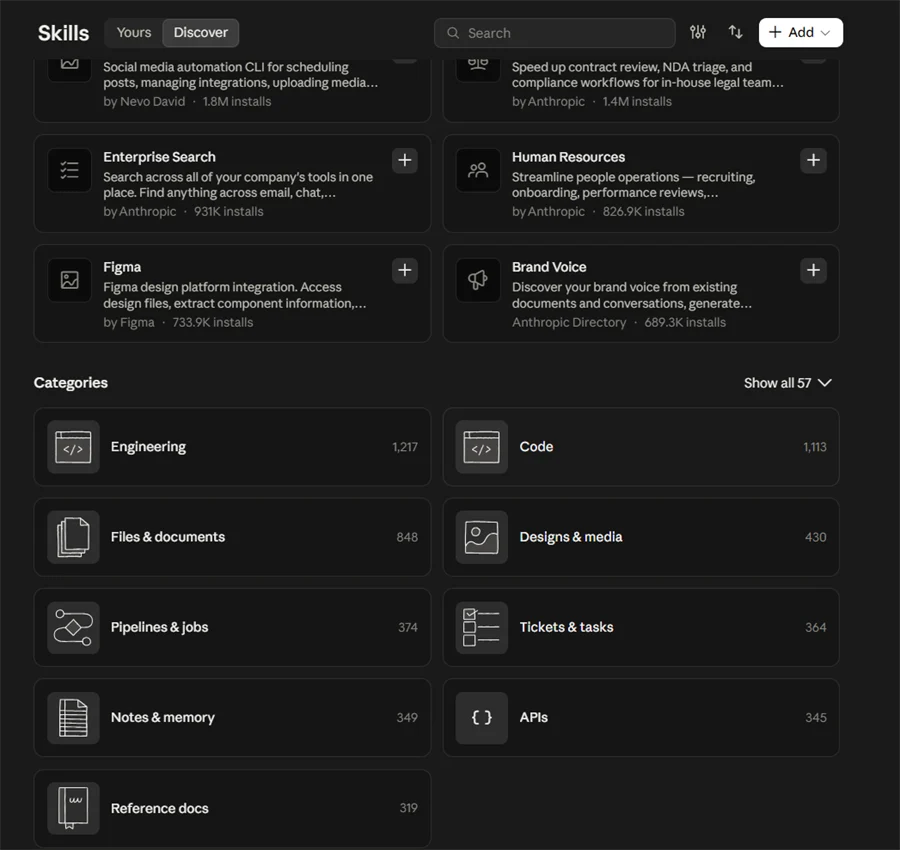Click the '689.3K installs' text
This screenshot has width=900, height=850.
pos(685,323)
